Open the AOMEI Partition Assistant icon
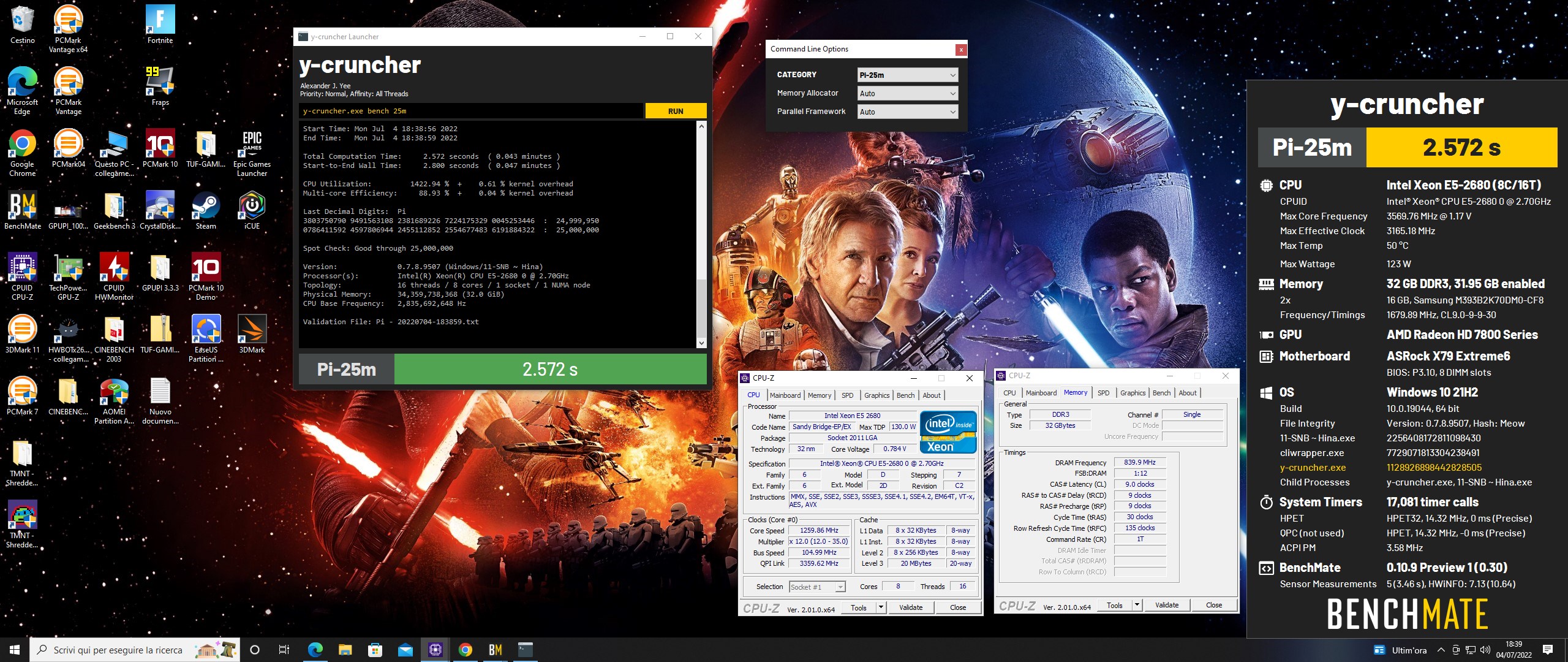 coord(114,400)
